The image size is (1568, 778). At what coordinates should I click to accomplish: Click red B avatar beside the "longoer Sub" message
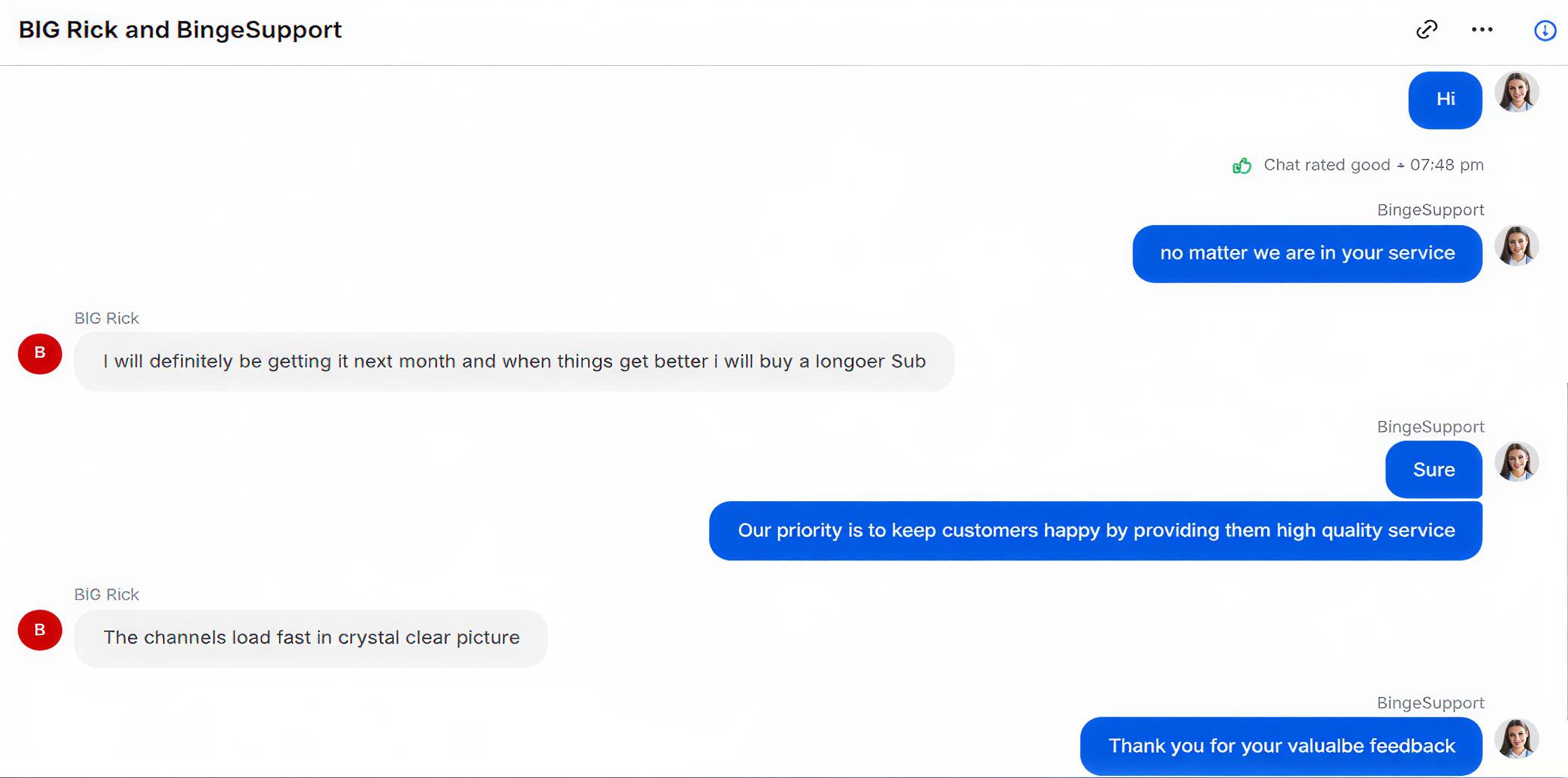40,354
